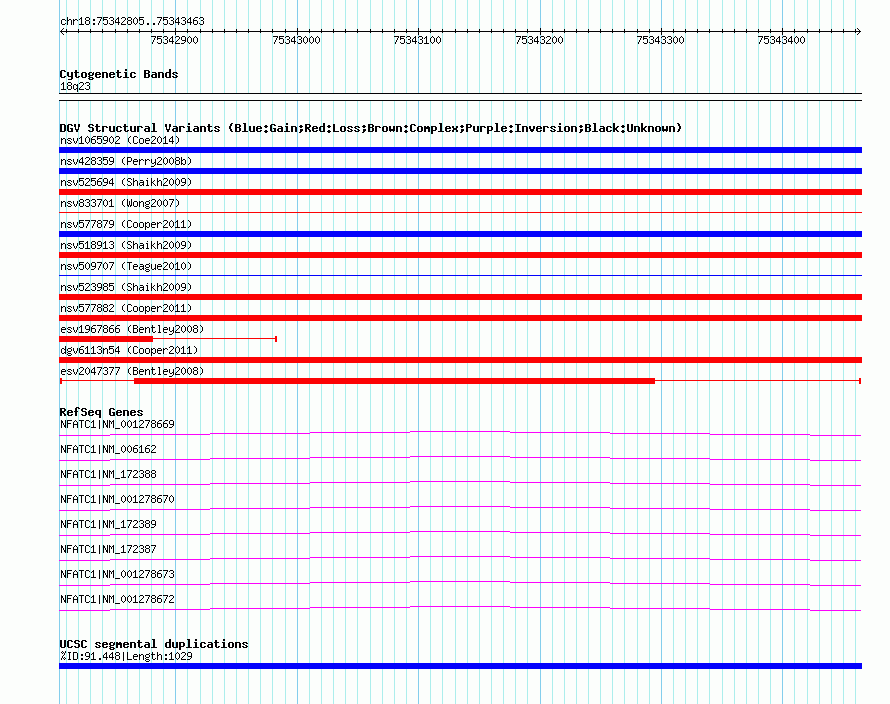
Task: Open variant nsv577879 (Cooper2011) label
Action: tap(126, 224)
